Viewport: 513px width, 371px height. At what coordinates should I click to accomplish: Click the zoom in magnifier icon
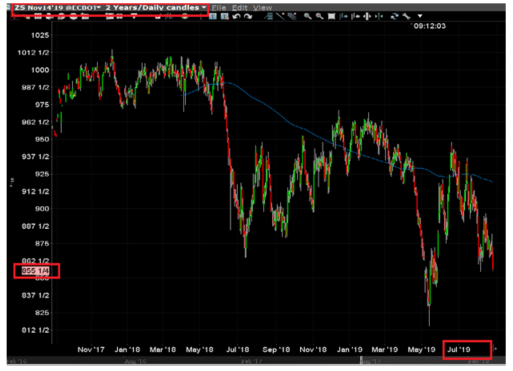pos(307,16)
